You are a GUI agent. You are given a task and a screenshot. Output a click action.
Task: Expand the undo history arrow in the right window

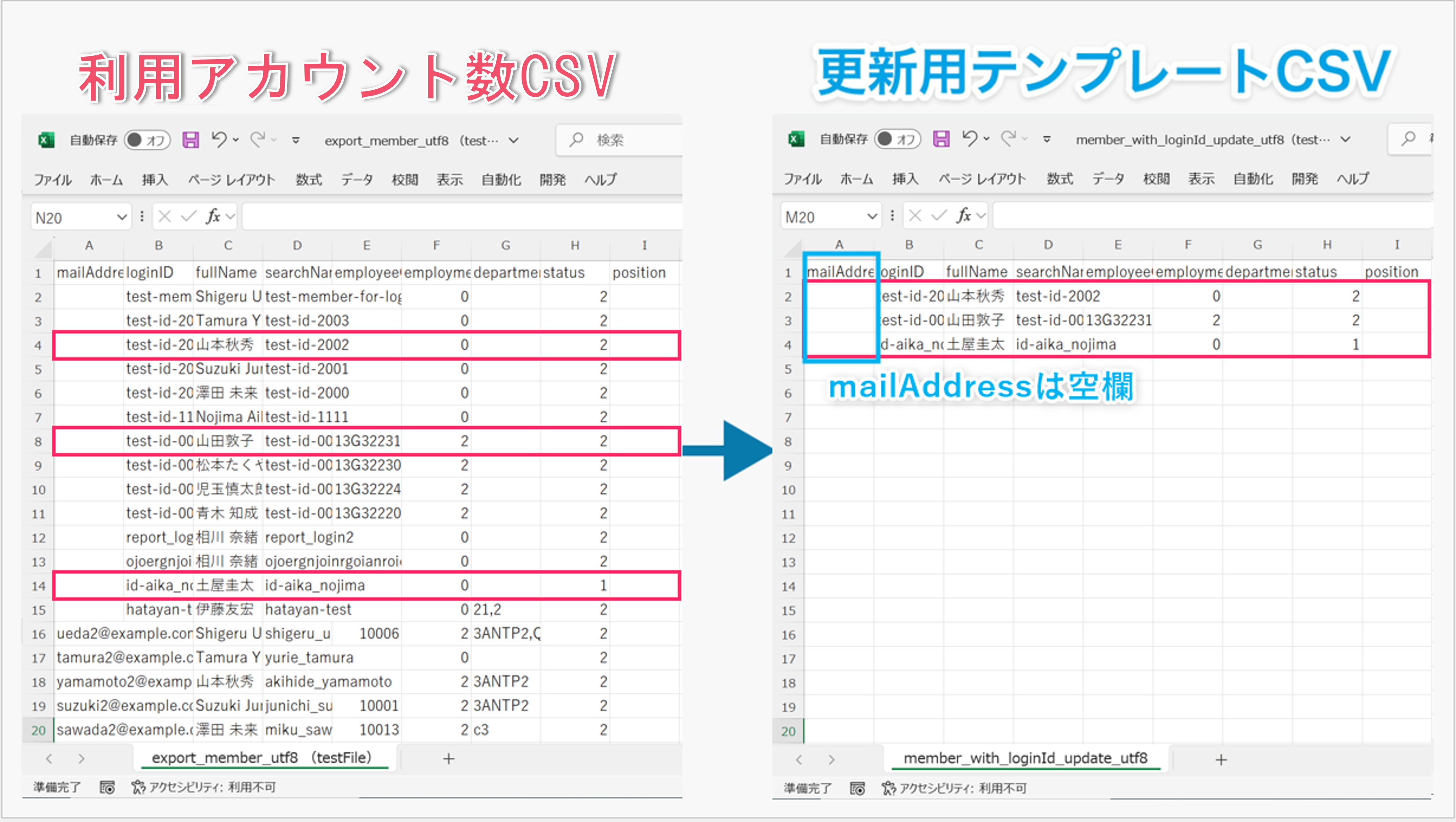point(986,139)
